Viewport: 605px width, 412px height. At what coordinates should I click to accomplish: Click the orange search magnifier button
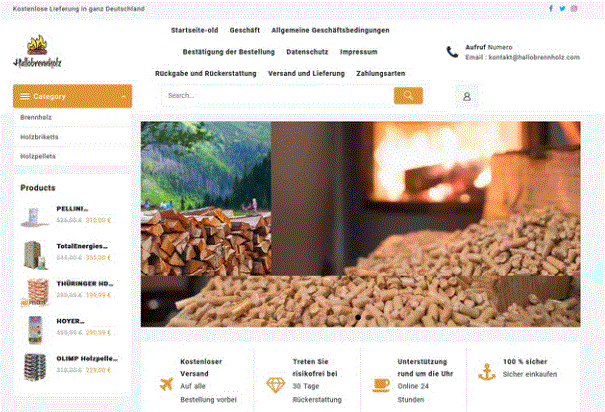(408, 95)
